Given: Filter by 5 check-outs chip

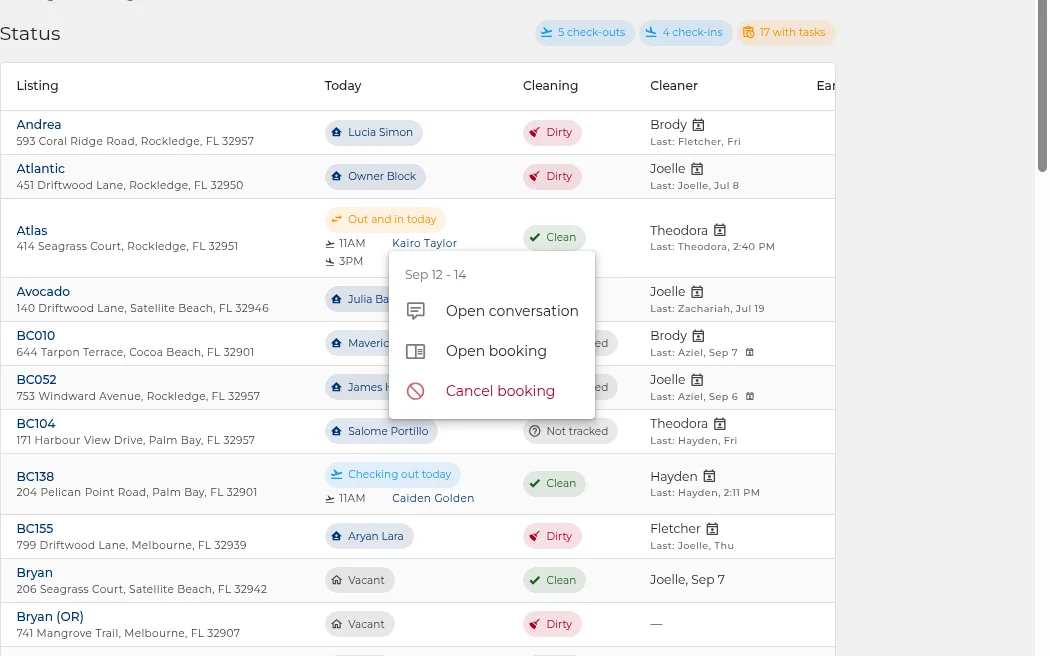Looking at the screenshot, I should 584,32.
